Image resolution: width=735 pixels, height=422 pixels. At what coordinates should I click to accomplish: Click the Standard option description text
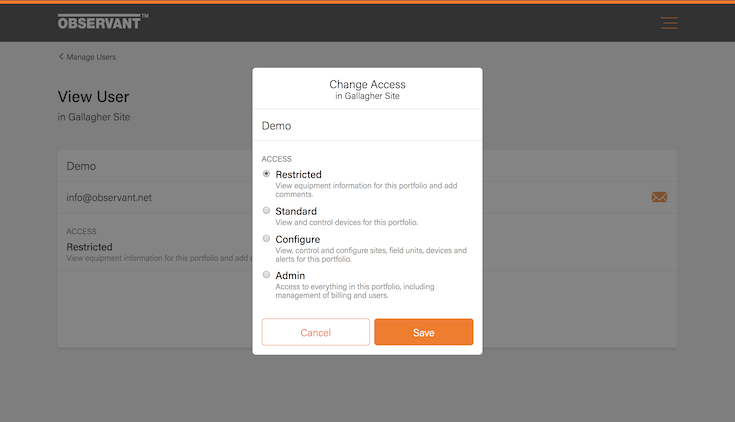346,222
